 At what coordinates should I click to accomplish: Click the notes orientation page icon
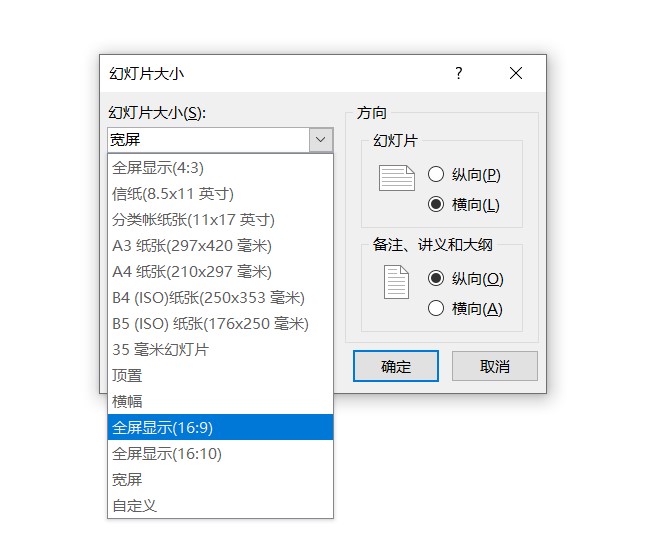[x=396, y=282]
